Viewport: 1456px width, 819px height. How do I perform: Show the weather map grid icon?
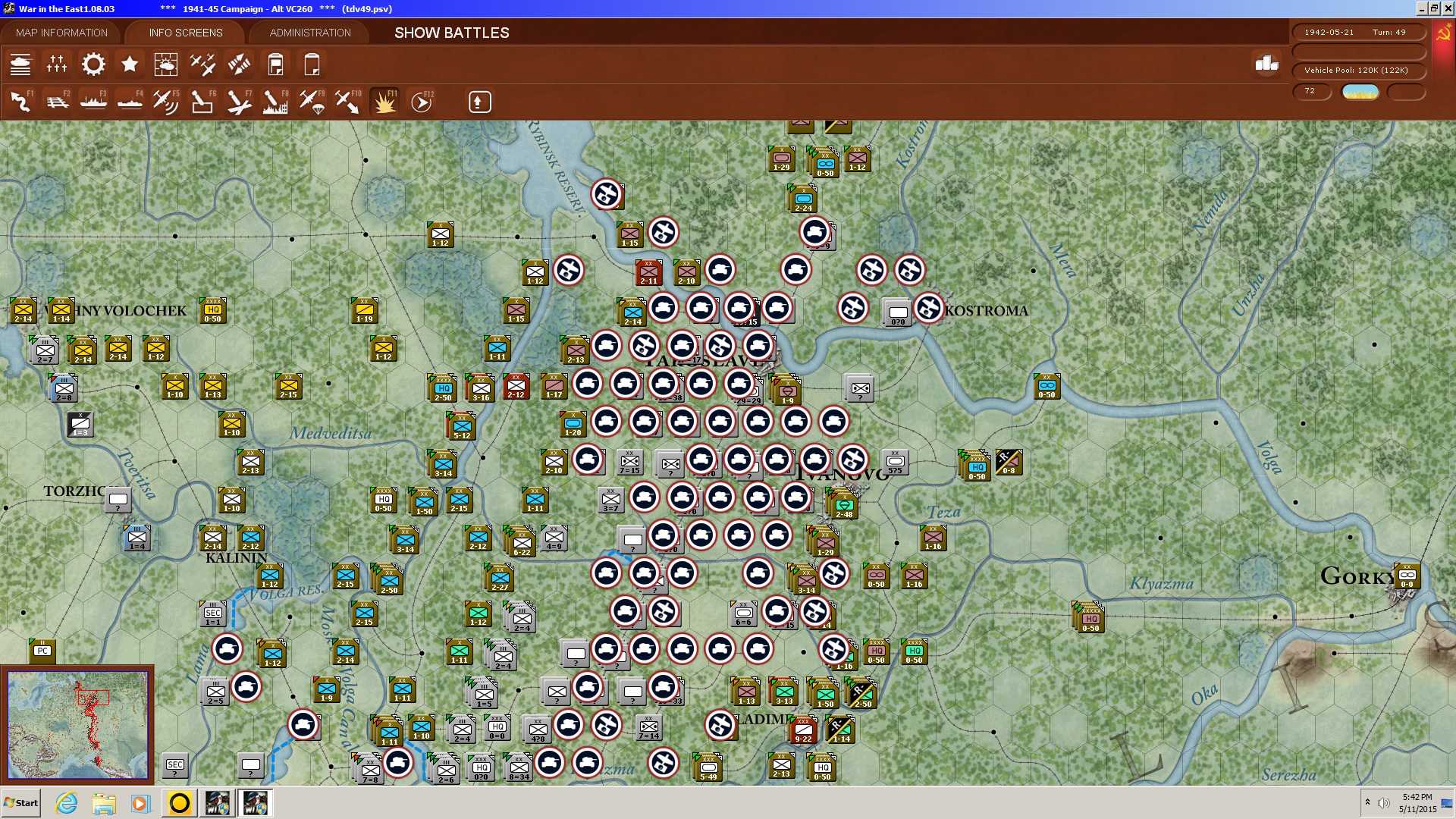point(166,64)
